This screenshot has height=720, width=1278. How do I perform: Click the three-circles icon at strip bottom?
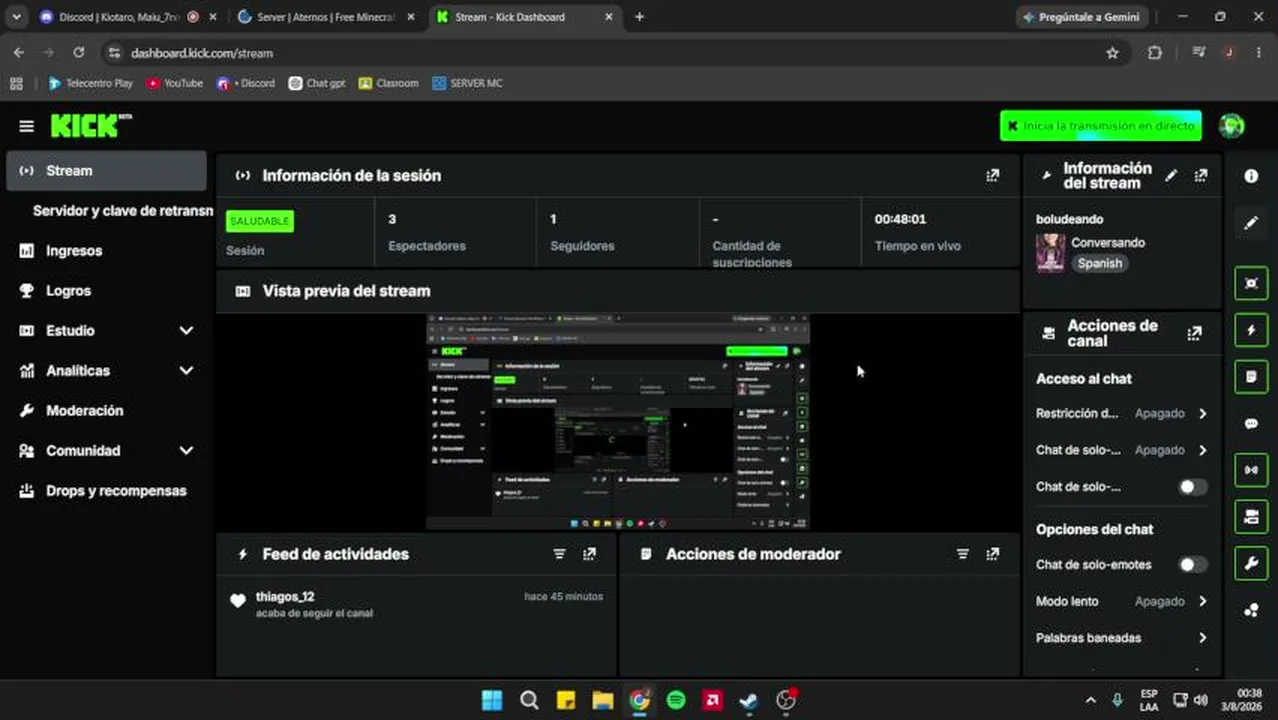coord(1251,610)
